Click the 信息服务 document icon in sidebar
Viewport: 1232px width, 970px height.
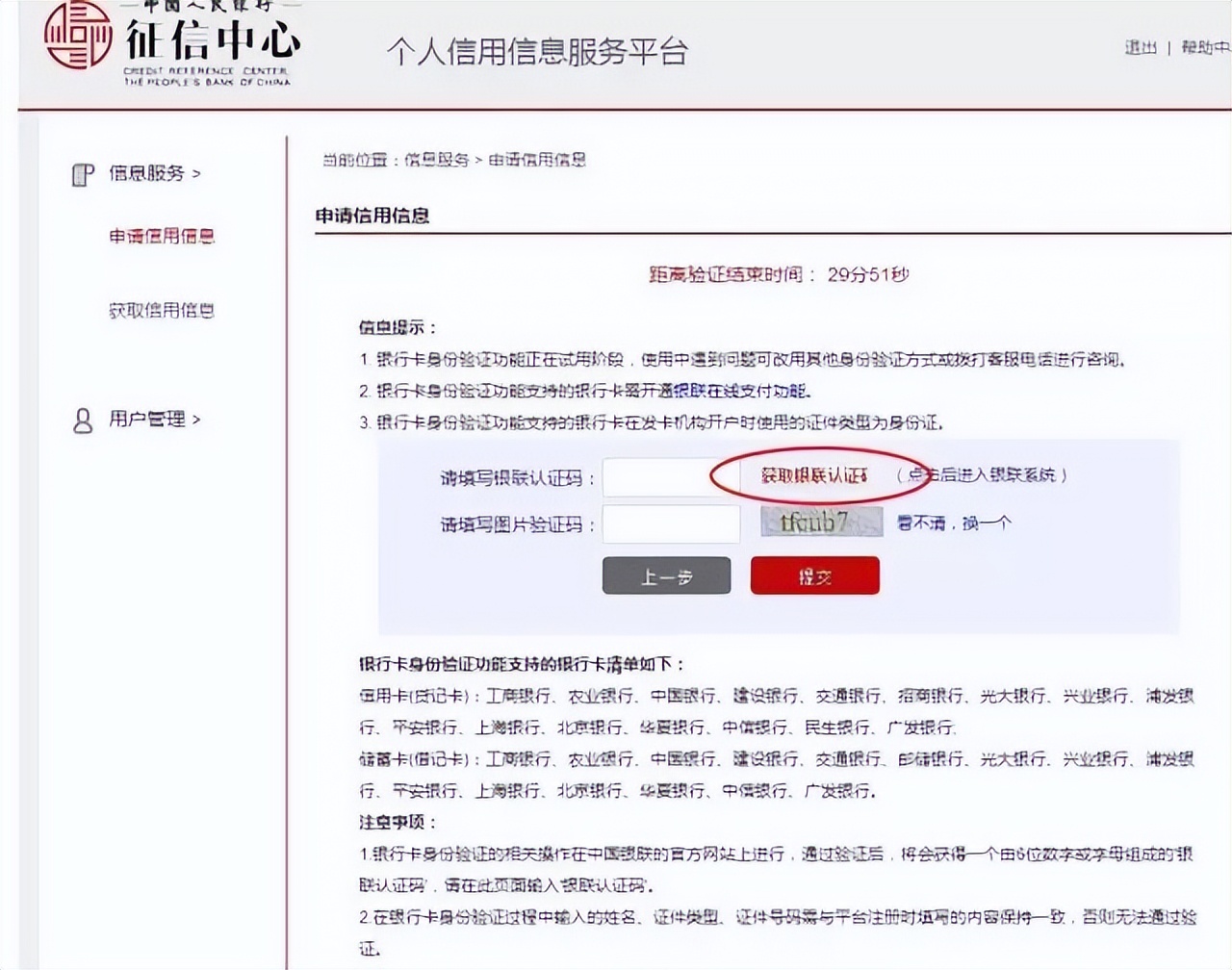click(x=80, y=174)
